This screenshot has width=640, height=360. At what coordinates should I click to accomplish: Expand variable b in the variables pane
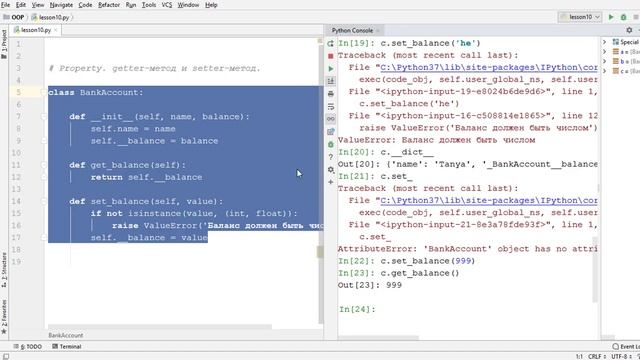(605, 61)
